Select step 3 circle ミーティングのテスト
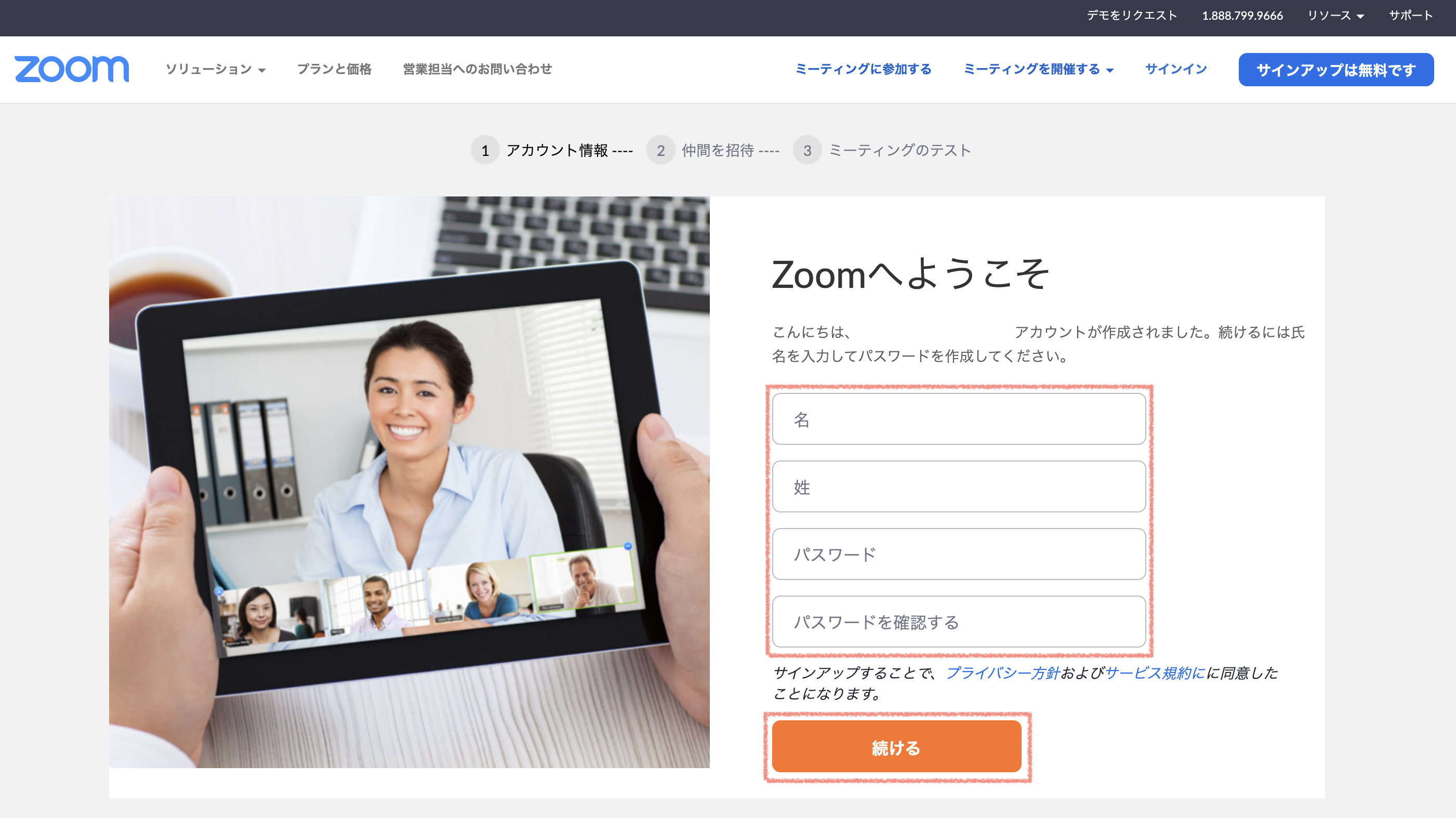 pos(807,150)
